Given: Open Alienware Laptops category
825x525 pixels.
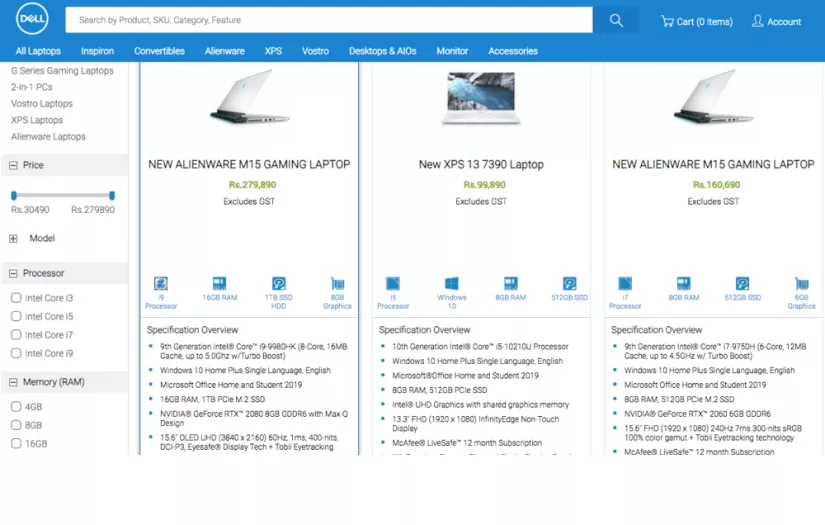Looking at the screenshot, I should click(48, 136).
